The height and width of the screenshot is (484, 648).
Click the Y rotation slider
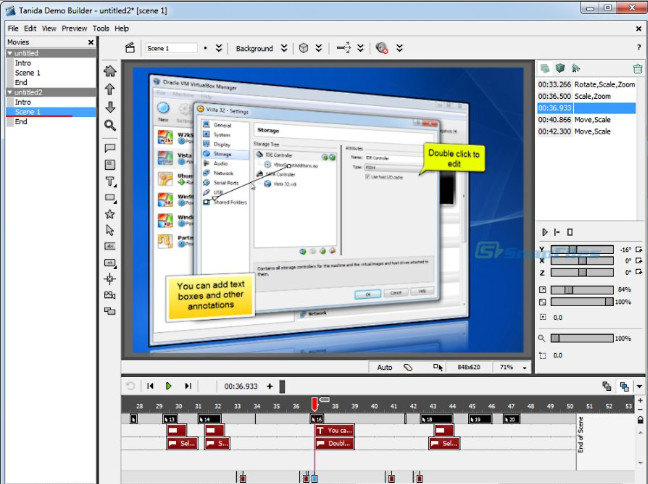(582, 249)
